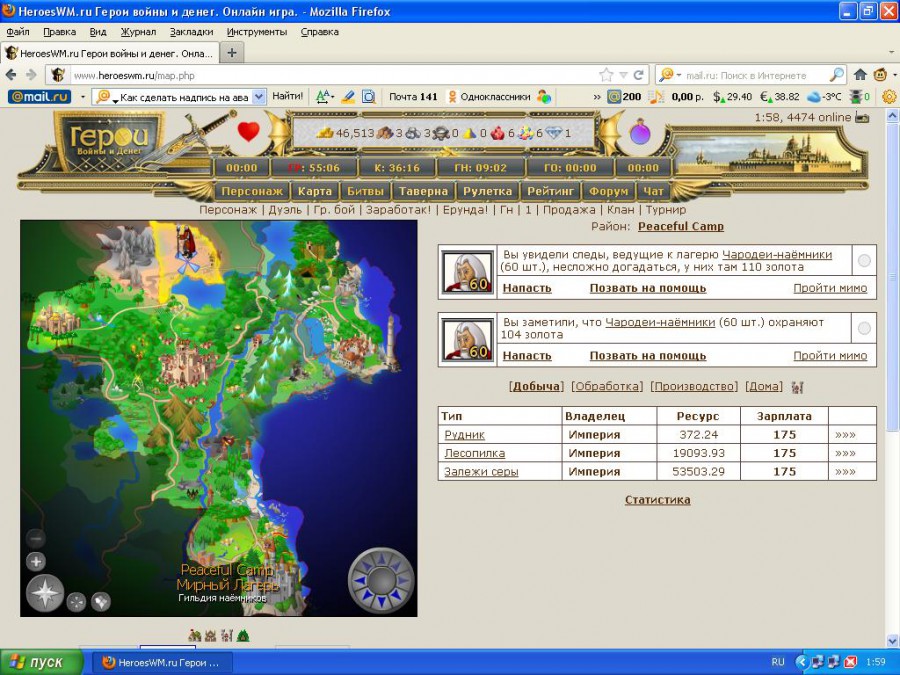Open the Инструменты menu

coord(257,32)
